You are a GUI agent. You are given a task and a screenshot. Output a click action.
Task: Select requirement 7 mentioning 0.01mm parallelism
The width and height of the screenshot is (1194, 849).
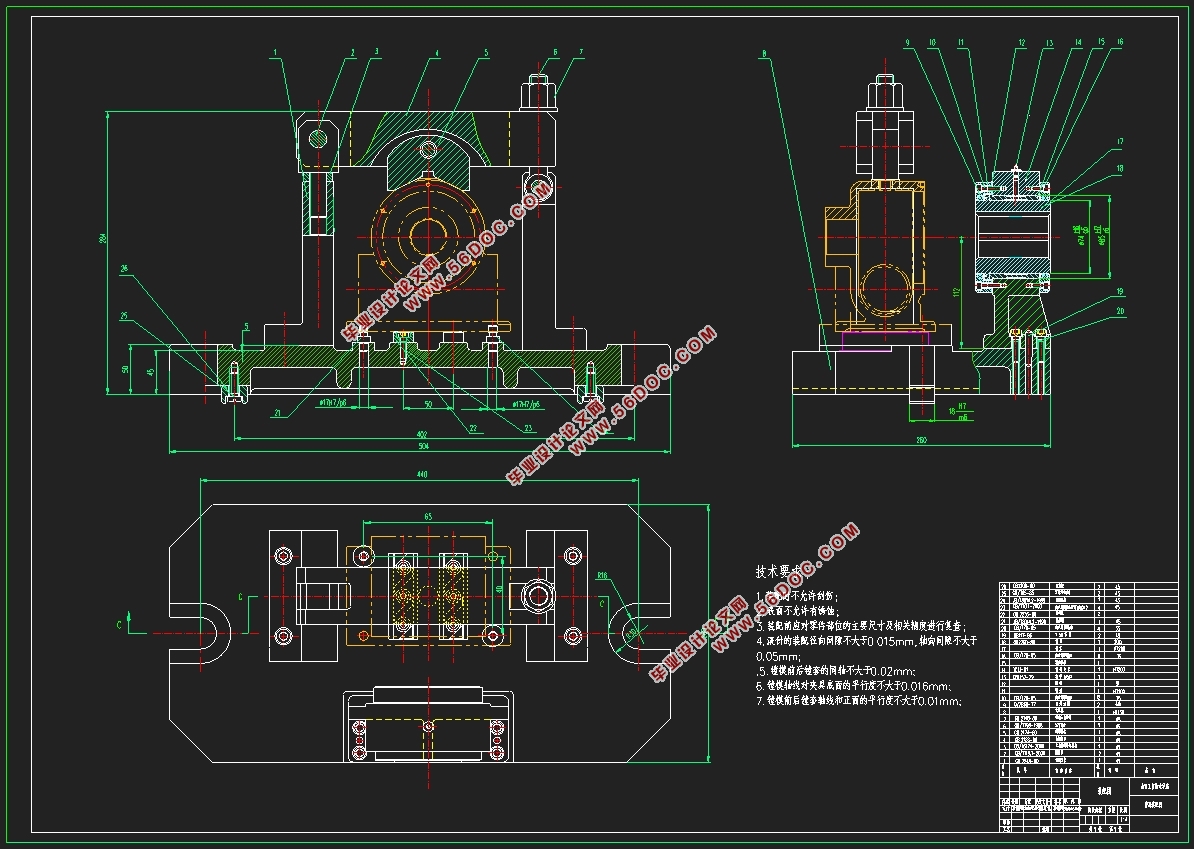click(858, 701)
